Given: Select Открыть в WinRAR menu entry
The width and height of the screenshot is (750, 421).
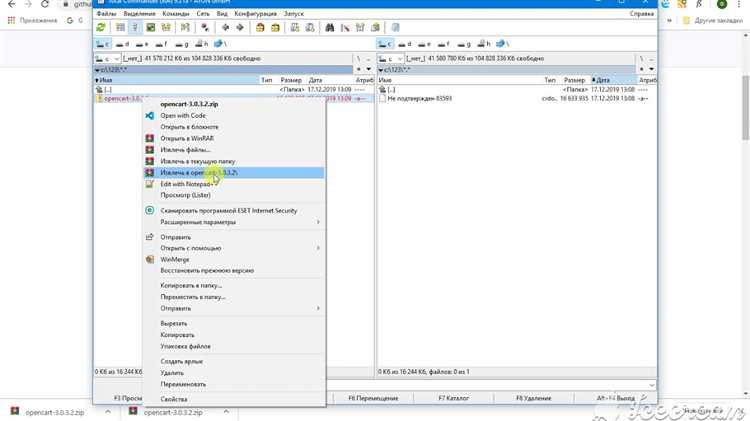Looking at the screenshot, I should 189,139.
